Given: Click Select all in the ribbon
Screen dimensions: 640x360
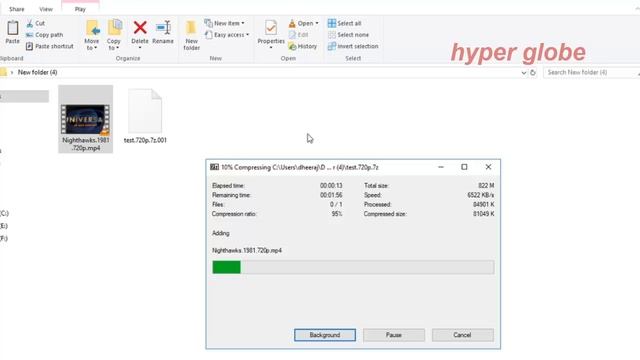Looking at the screenshot, I should (344, 23).
